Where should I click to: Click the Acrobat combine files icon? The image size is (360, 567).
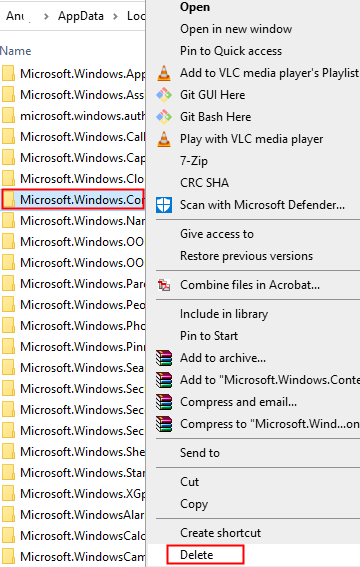(x=164, y=285)
